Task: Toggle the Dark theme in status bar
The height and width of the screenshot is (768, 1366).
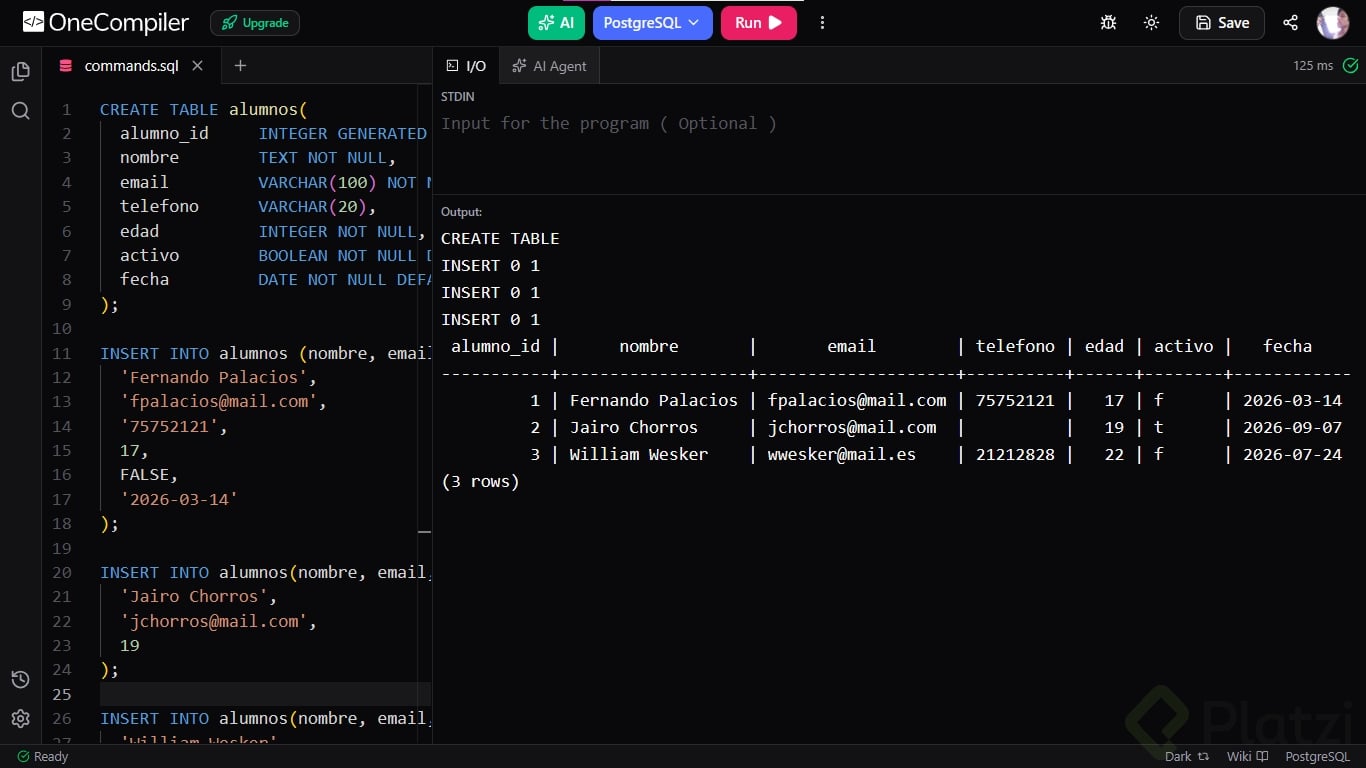Action: 1187,756
